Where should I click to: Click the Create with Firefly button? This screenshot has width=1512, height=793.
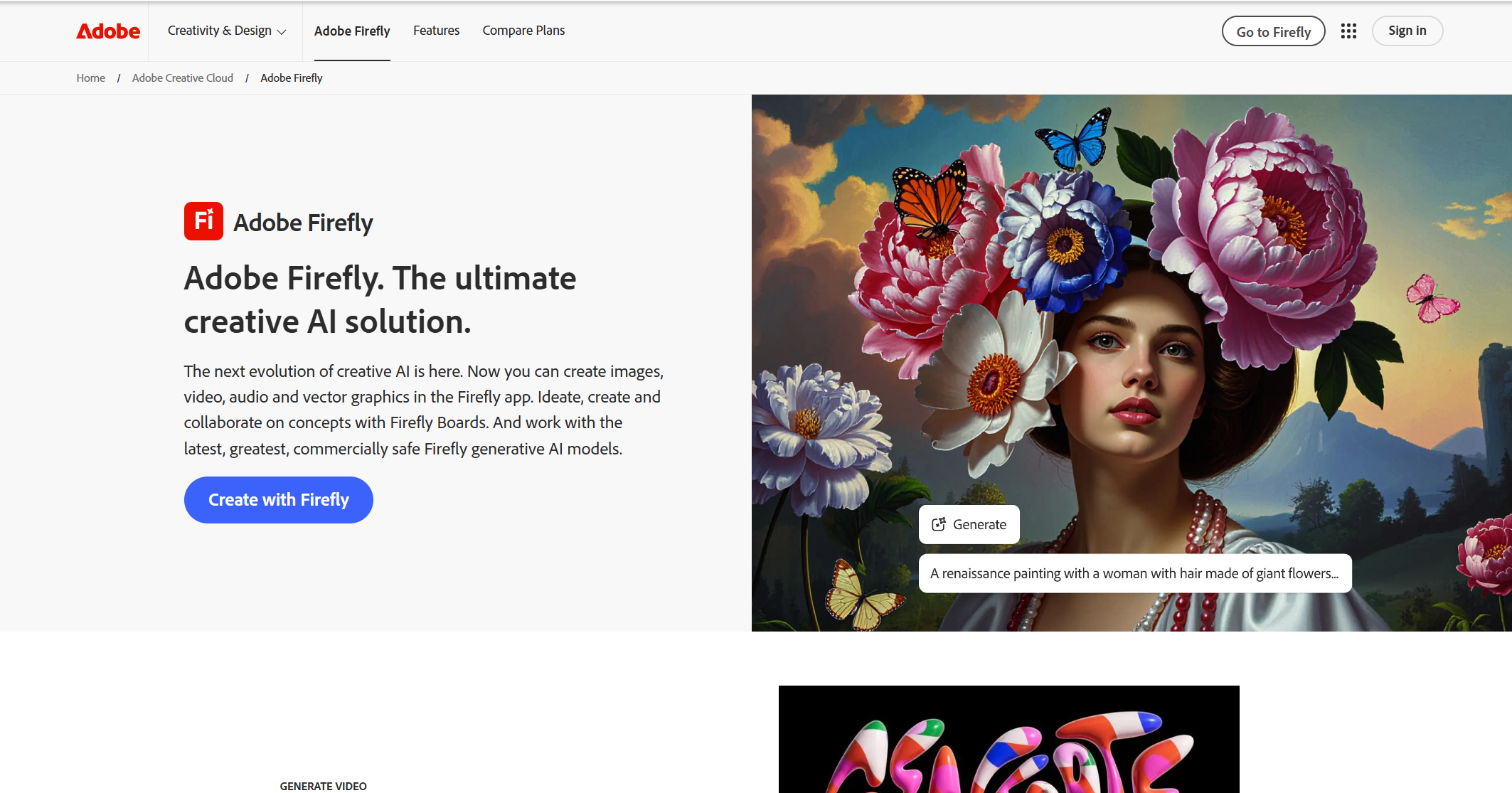coord(279,500)
